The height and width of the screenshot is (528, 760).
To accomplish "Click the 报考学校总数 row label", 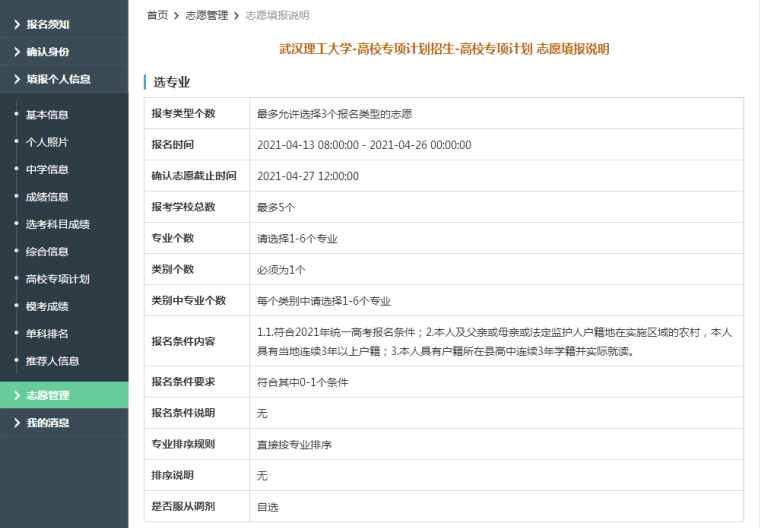I will click(x=183, y=207).
